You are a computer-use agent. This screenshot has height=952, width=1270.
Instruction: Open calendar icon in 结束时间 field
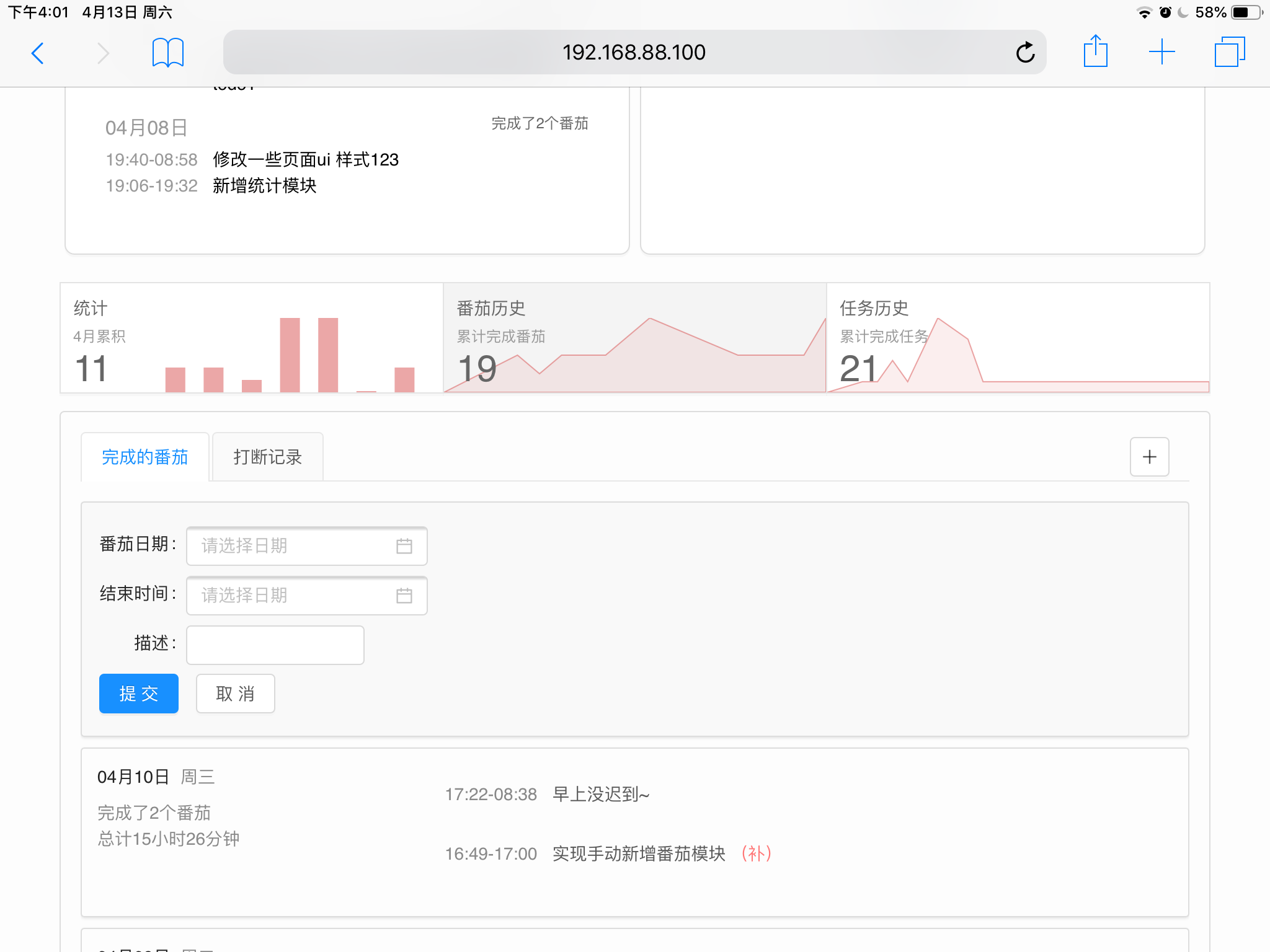(x=404, y=596)
